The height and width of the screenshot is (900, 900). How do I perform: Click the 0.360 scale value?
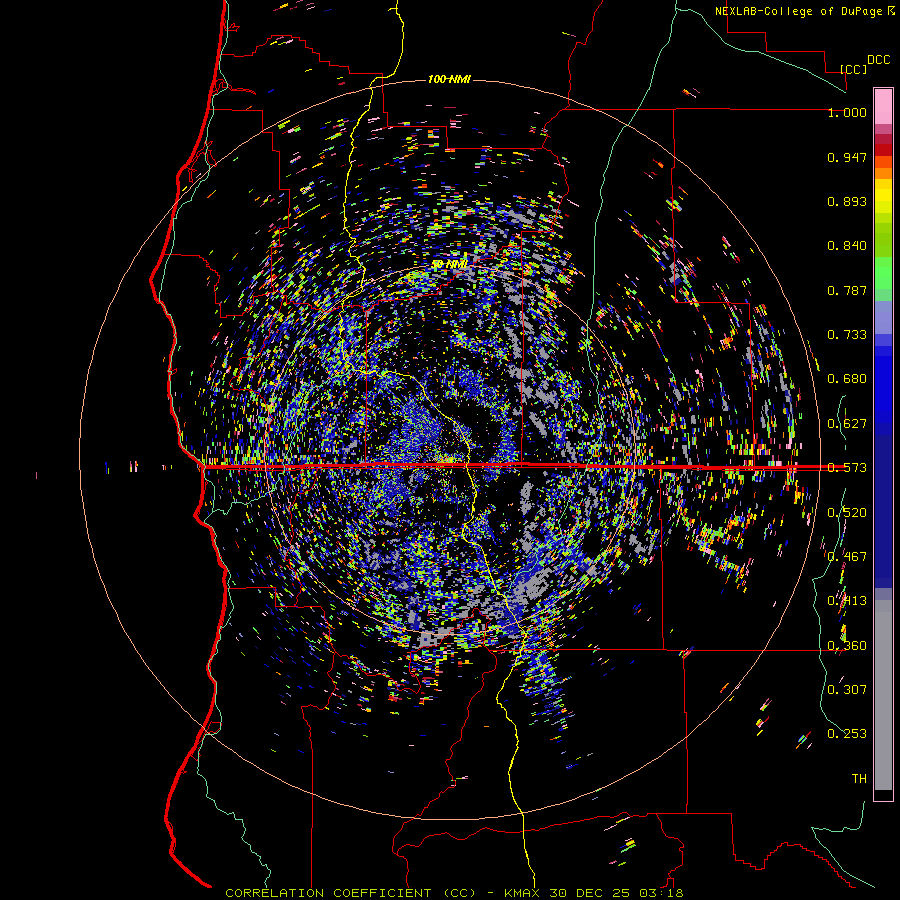coord(847,646)
